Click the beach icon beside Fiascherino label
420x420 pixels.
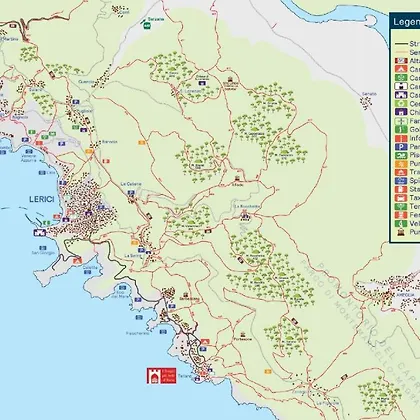tap(163, 332)
